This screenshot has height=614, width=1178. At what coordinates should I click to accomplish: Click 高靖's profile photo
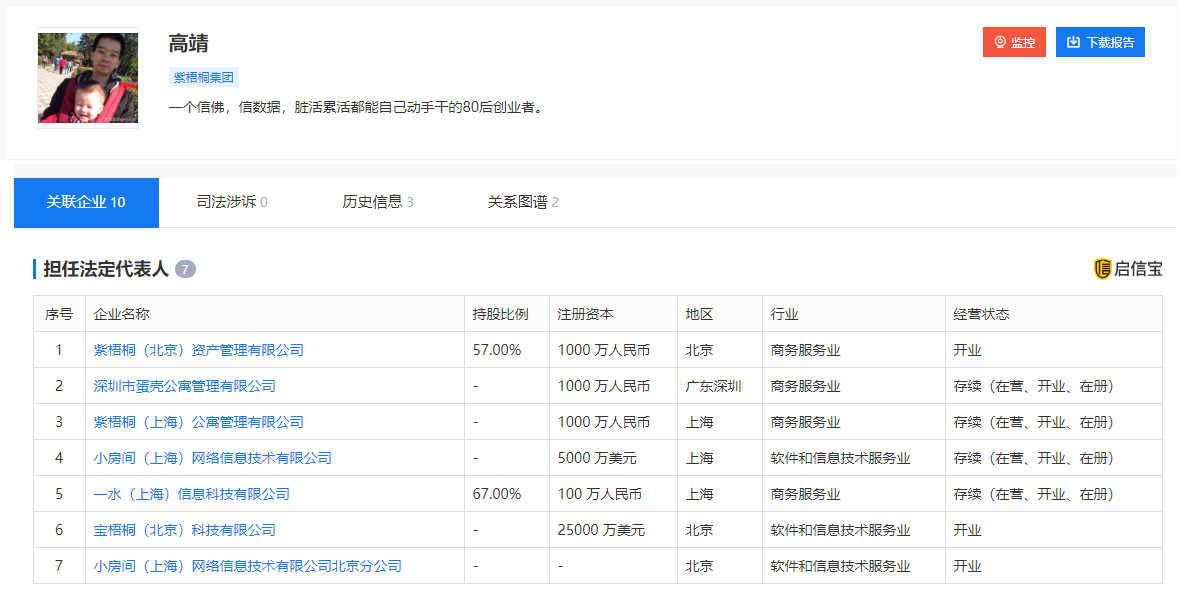point(87,77)
